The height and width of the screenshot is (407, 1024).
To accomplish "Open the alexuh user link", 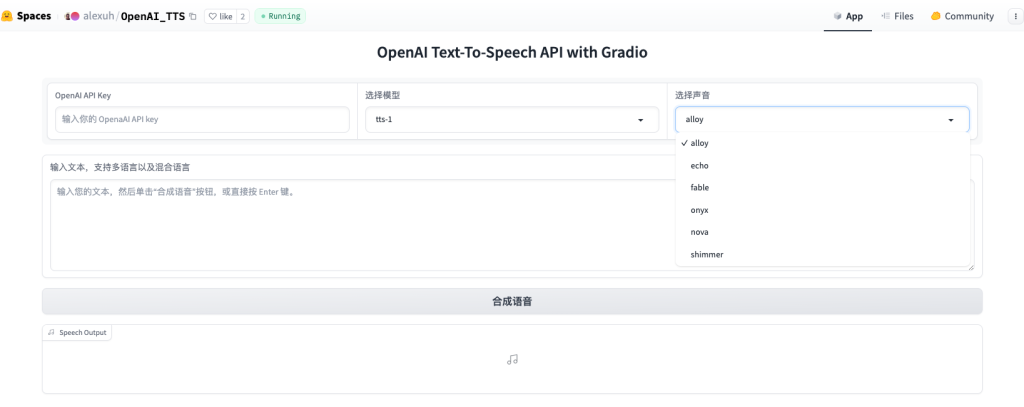I will click(98, 16).
